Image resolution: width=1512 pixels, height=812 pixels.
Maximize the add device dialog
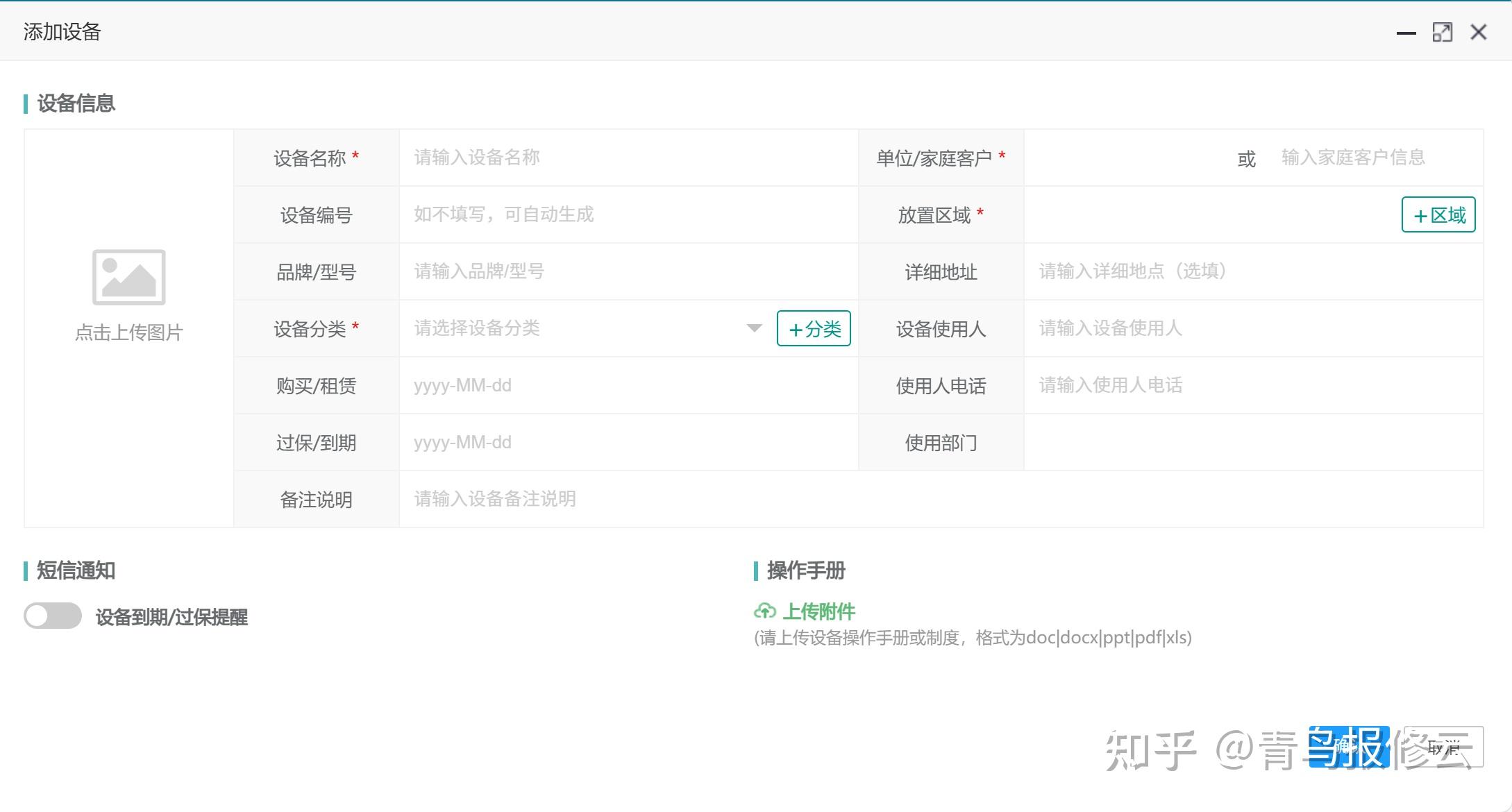click(1442, 33)
